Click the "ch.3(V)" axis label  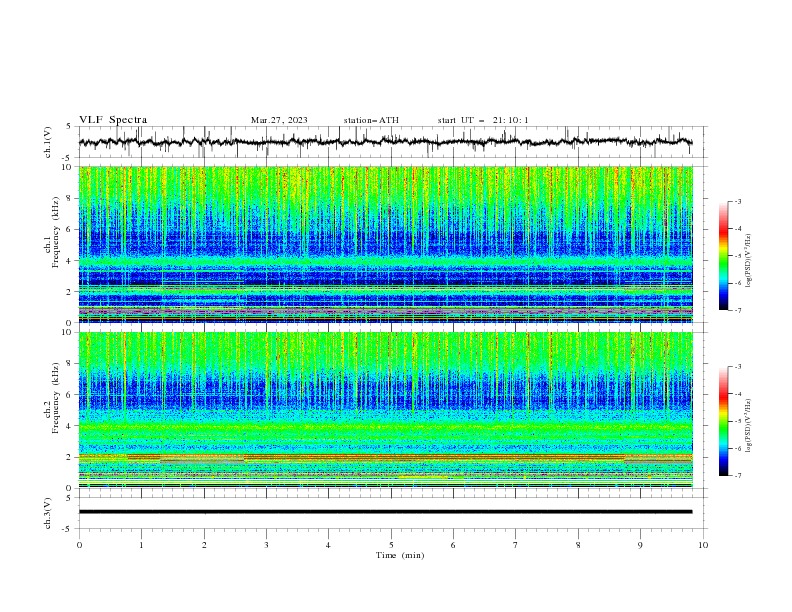click(x=48, y=513)
